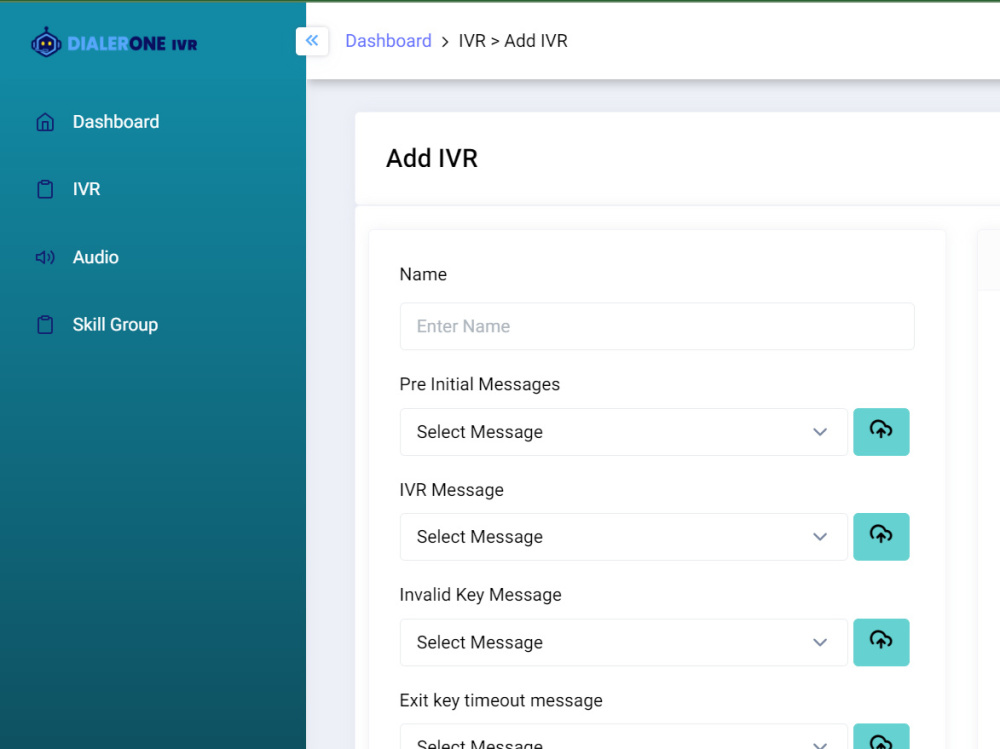The height and width of the screenshot is (749, 1000).
Task: Follow the Dashboard breadcrumb link
Action: (x=388, y=41)
